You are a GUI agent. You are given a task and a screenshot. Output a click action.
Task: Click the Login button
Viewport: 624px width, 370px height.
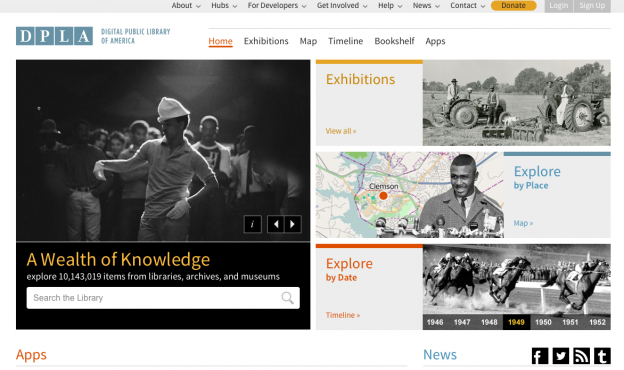point(559,6)
